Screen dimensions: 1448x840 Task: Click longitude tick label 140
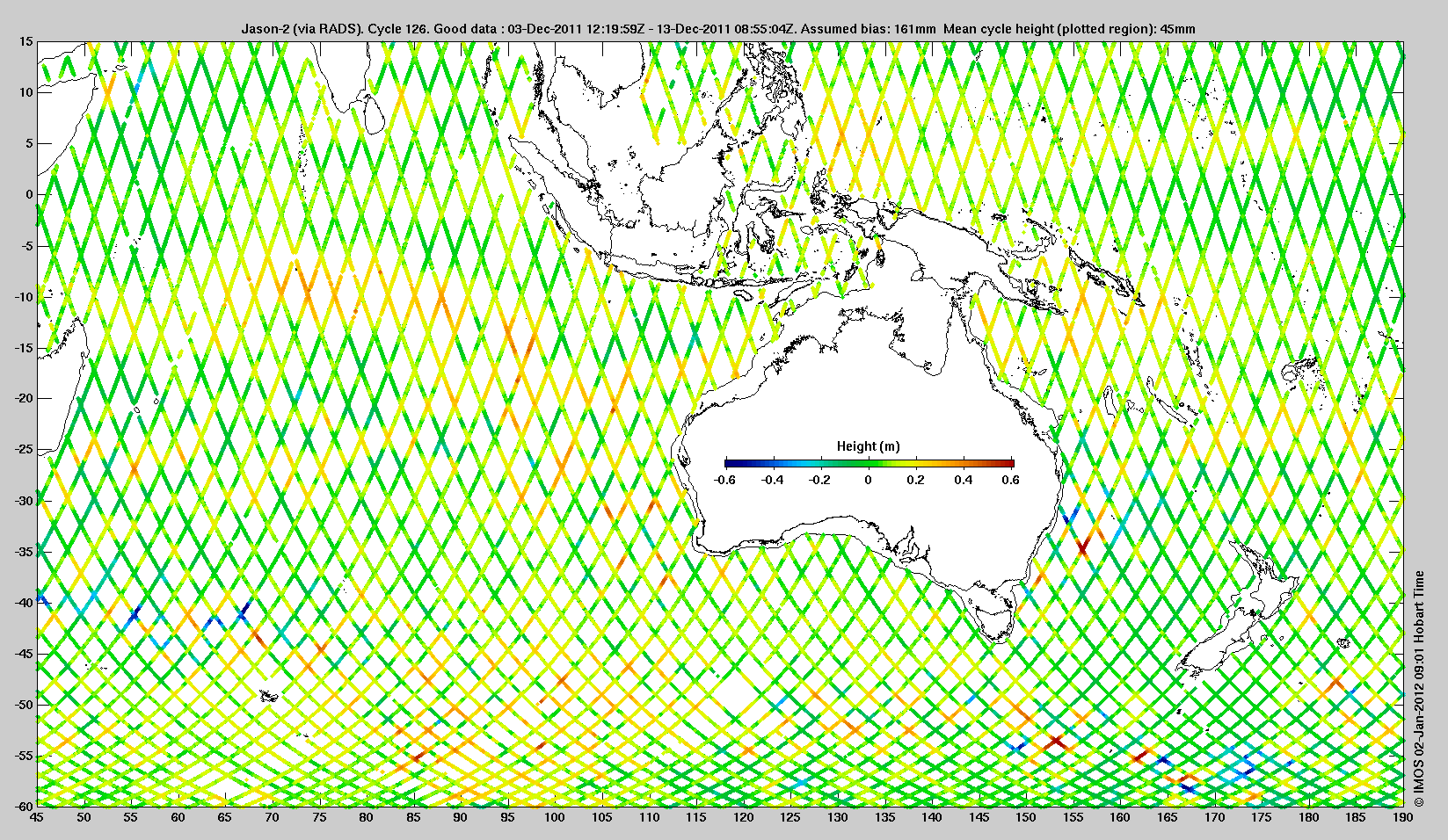pyautogui.click(x=932, y=817)
